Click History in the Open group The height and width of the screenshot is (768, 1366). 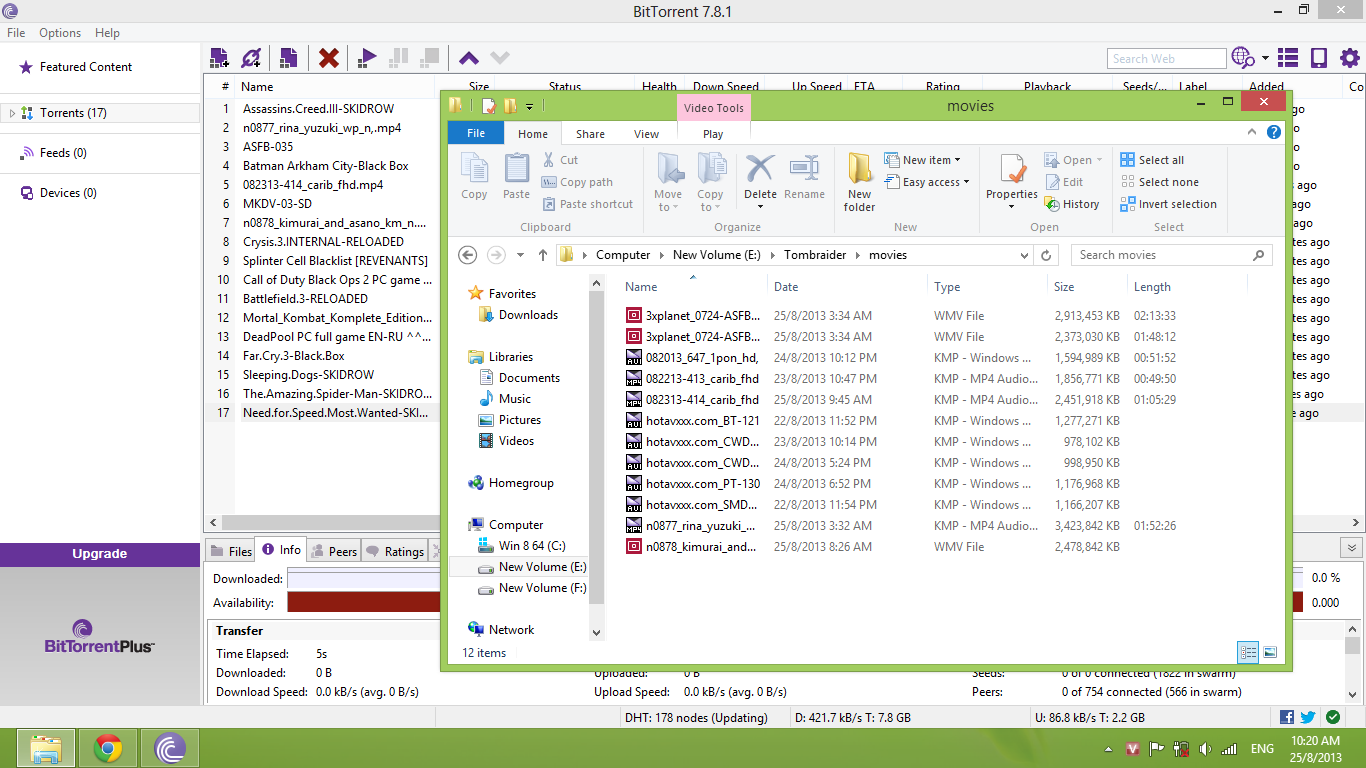pyautogui.click(x=1072, y=204)
